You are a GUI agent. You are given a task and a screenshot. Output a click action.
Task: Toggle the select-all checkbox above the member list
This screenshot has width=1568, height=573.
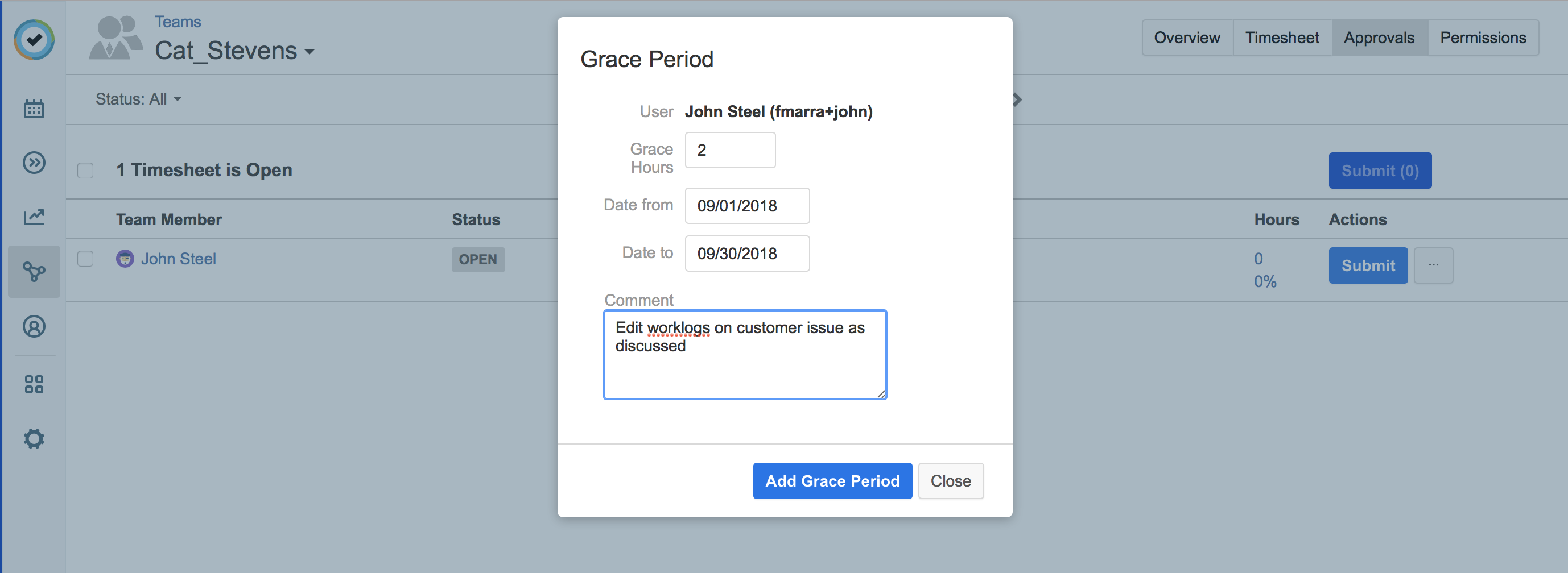click(85, 171)
